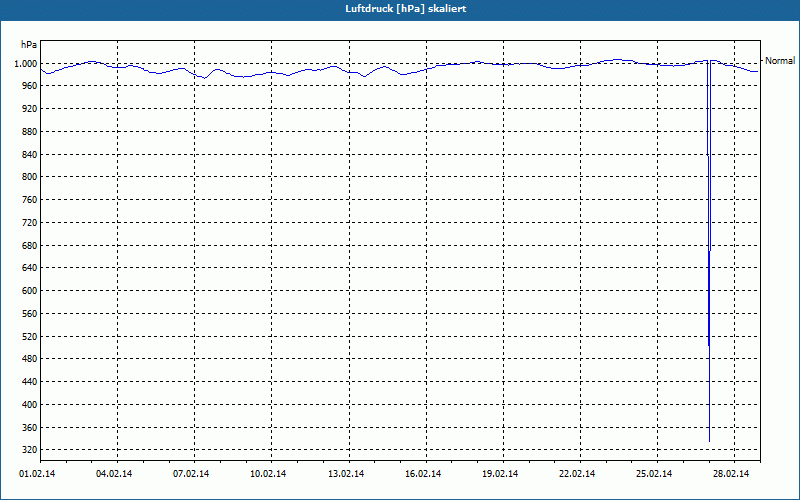Click the 600 y-axis label

pyautogui.click(x=30, y=291)
